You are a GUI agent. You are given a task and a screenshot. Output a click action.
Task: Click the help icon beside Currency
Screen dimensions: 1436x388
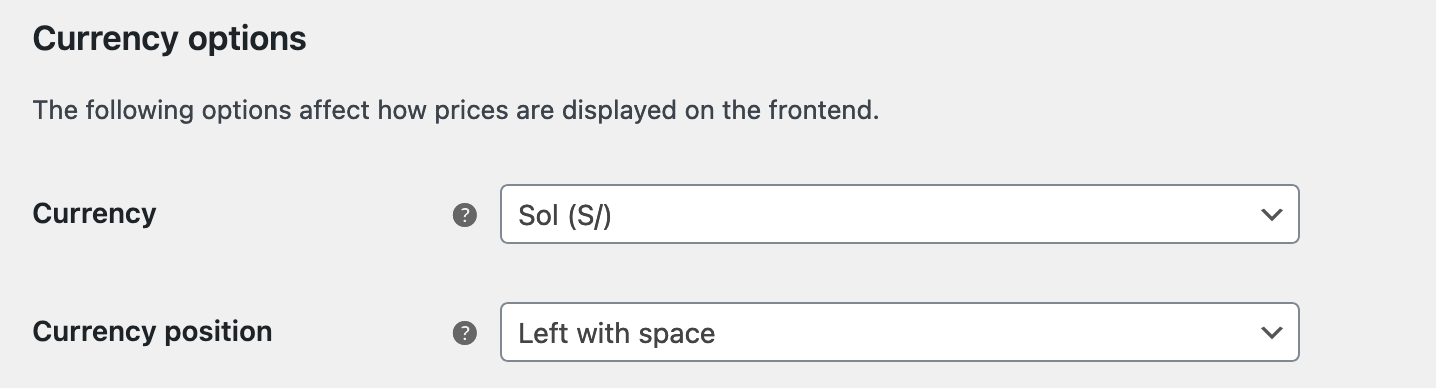pyautogui.click(x=464, y=215)
